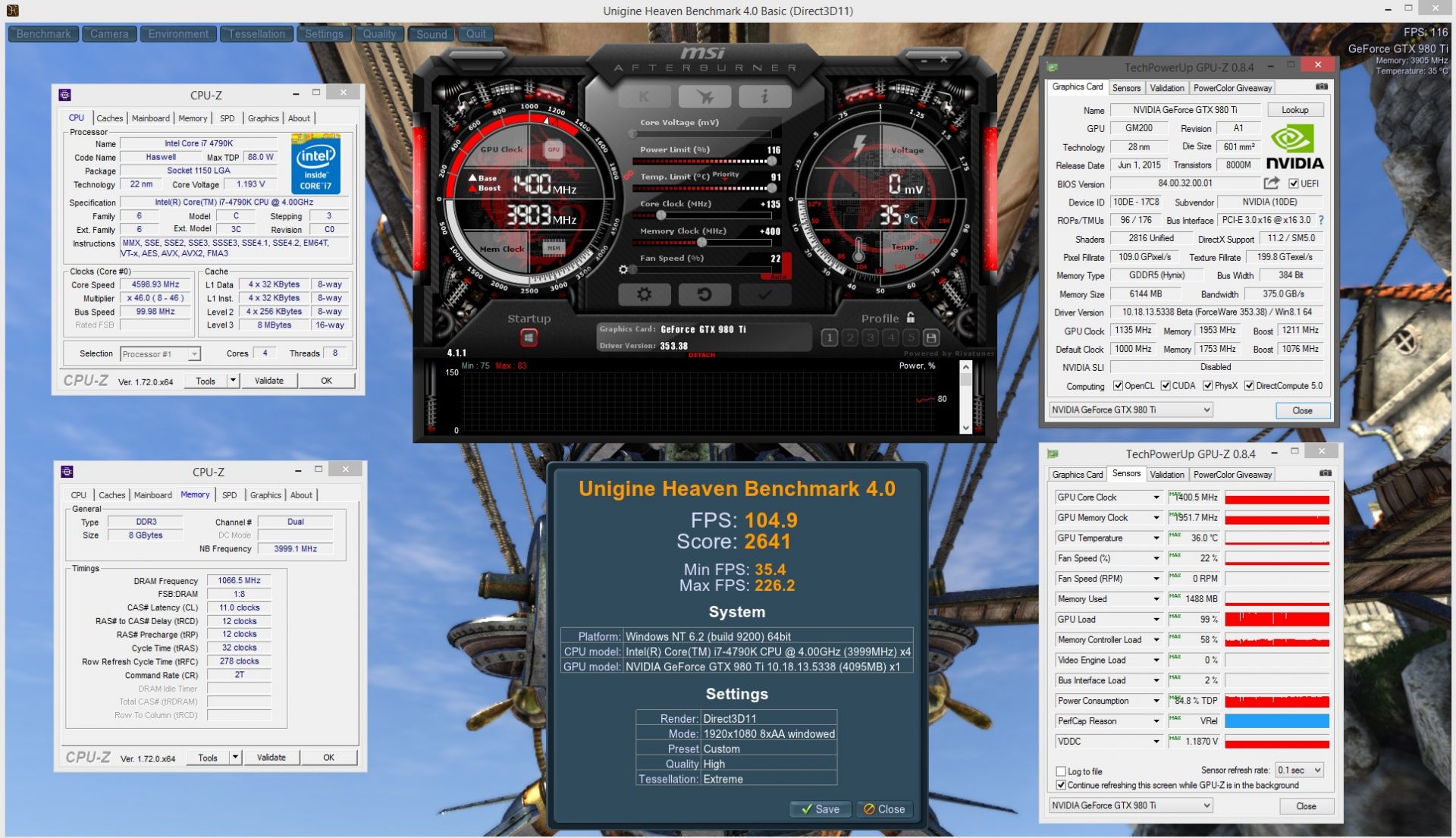Select Afterburner profile slot 2
1456x838 pixels.
pos(850,337)
